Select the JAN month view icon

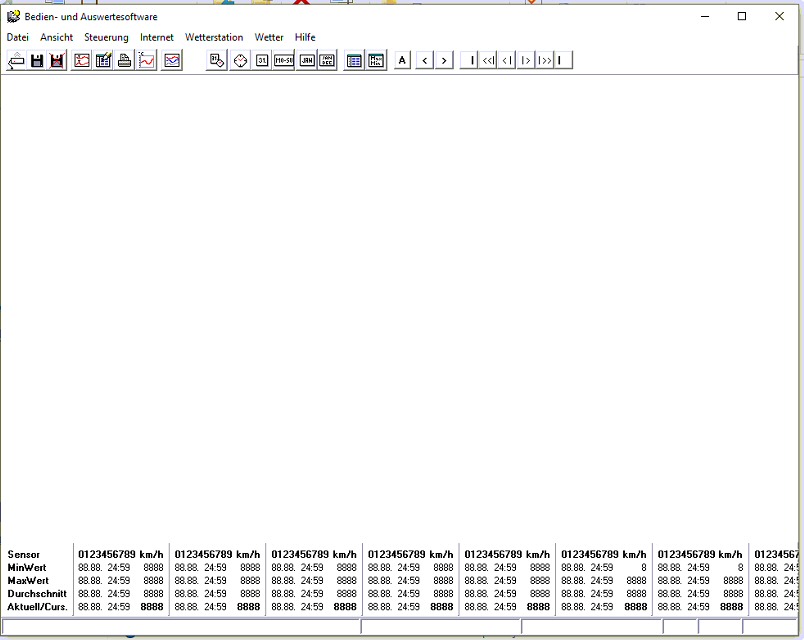(306, 61)
